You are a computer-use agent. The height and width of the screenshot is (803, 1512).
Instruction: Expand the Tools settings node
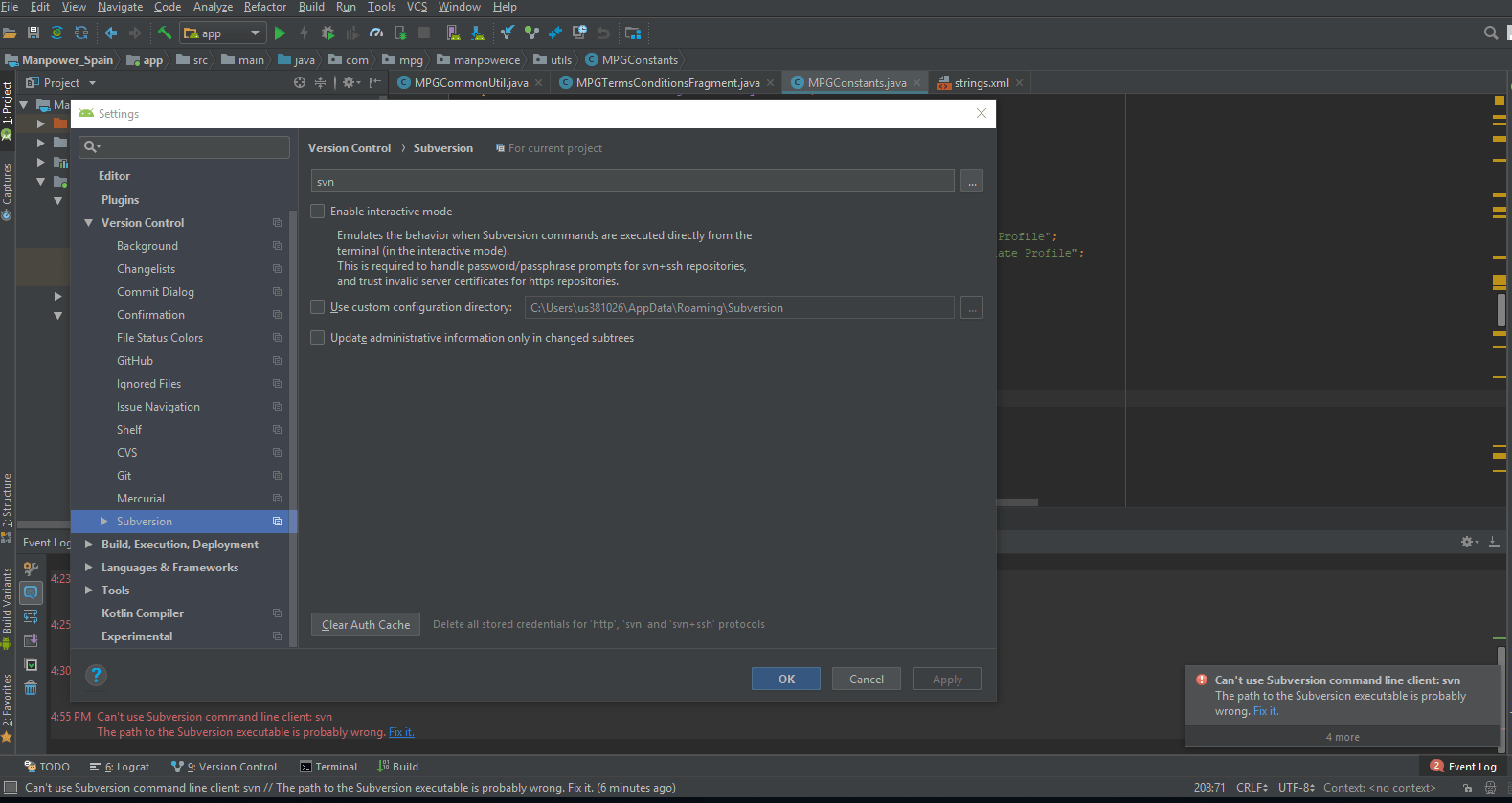(x=89, y=591)
